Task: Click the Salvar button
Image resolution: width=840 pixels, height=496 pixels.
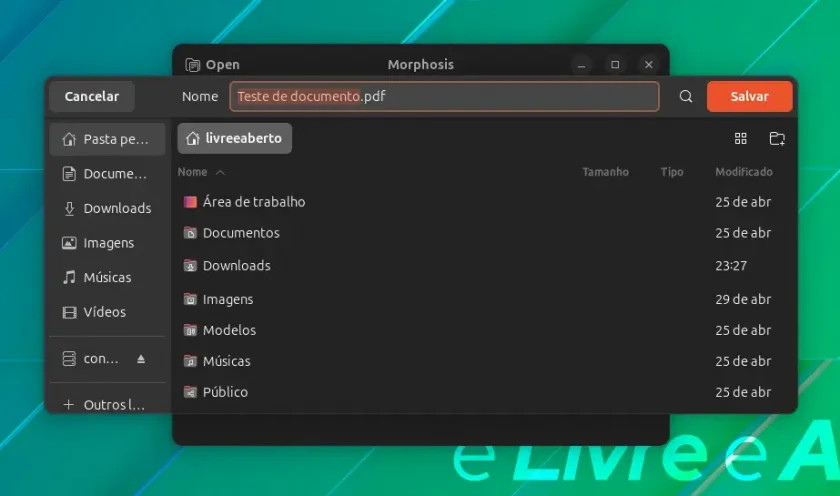Action: [x=749, y=96]
